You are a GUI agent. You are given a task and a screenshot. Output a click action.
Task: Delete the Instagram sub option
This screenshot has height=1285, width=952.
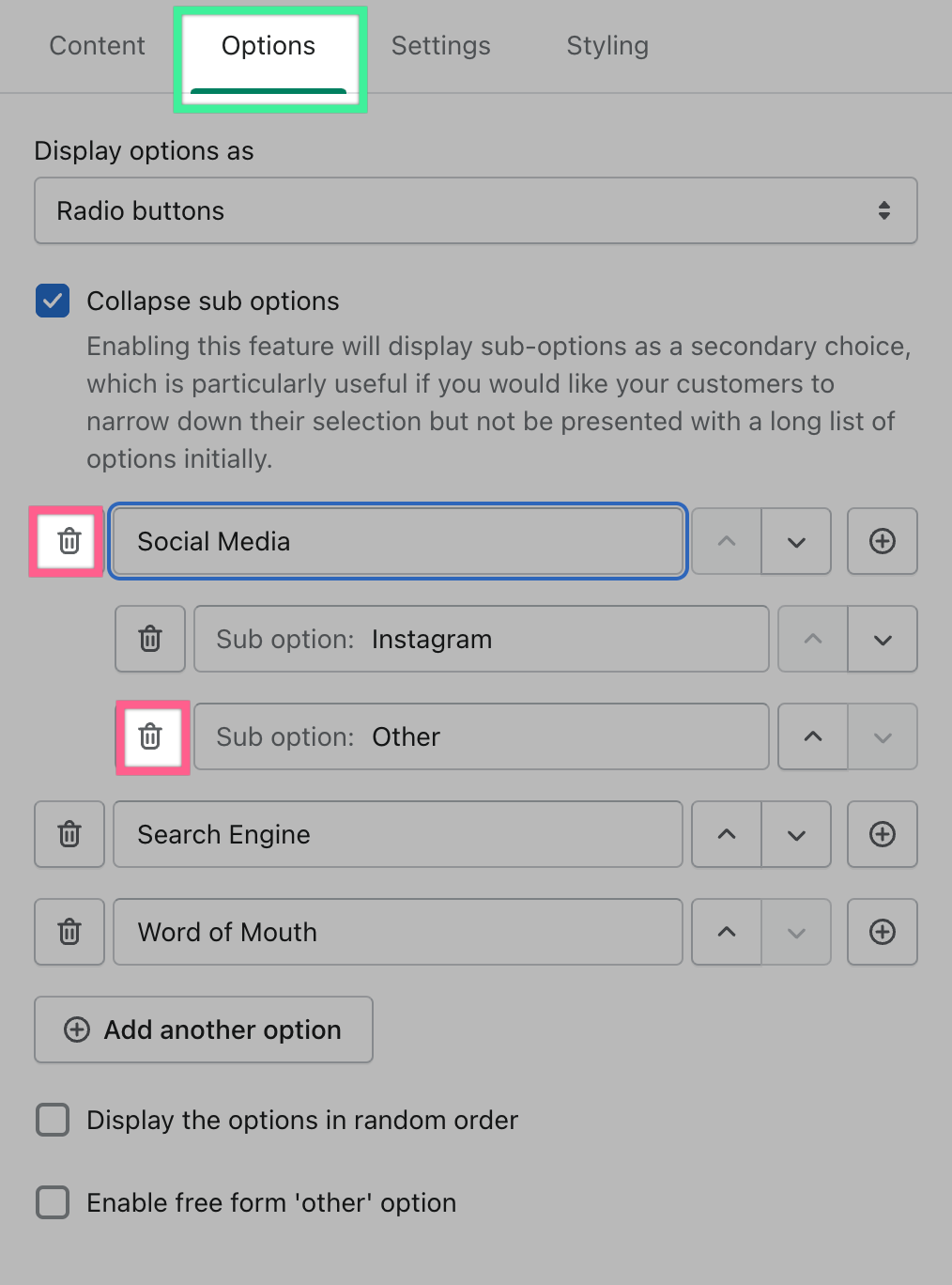[x=150, y=639]
